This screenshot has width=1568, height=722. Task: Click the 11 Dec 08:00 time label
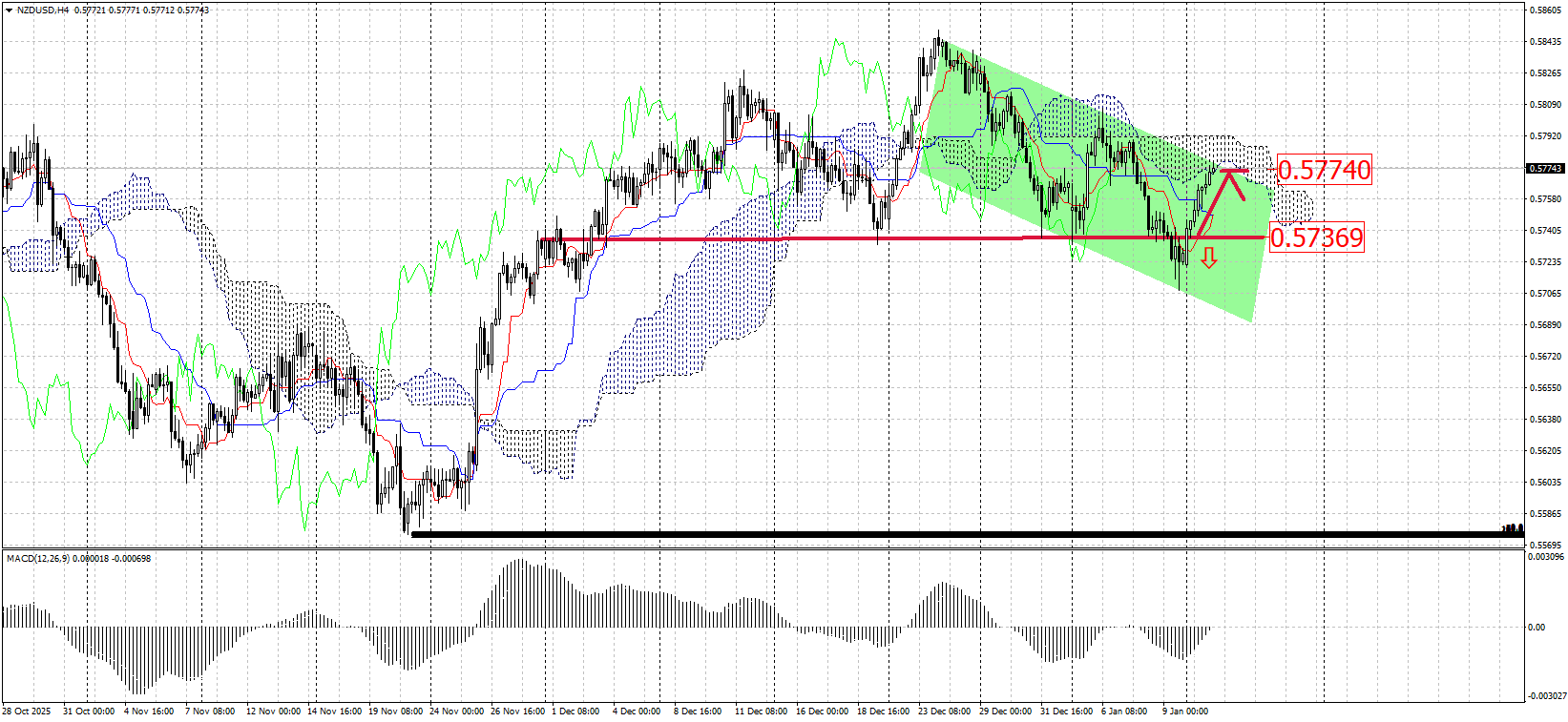(x=762, y=712)
